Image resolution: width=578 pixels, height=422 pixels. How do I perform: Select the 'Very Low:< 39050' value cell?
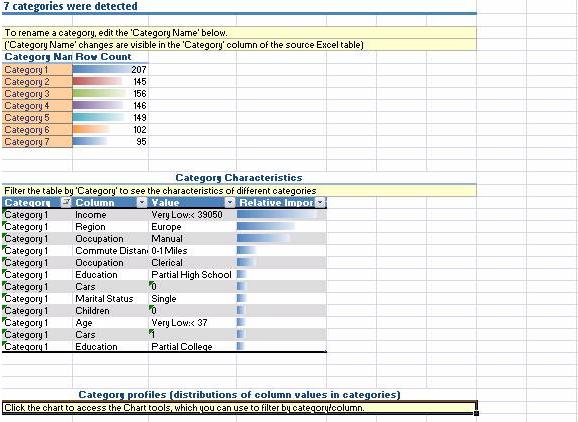[x=192, y=215]
